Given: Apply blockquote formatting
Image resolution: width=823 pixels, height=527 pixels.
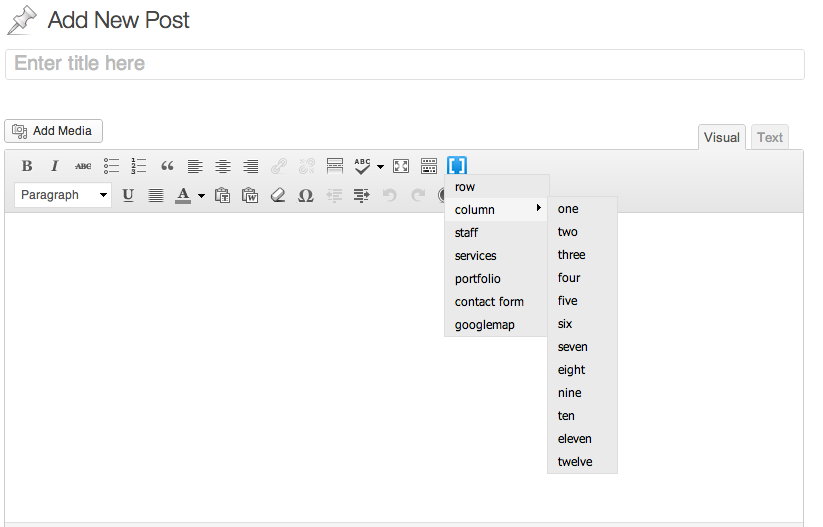Looking at the screenshot, I should [167, 166].
